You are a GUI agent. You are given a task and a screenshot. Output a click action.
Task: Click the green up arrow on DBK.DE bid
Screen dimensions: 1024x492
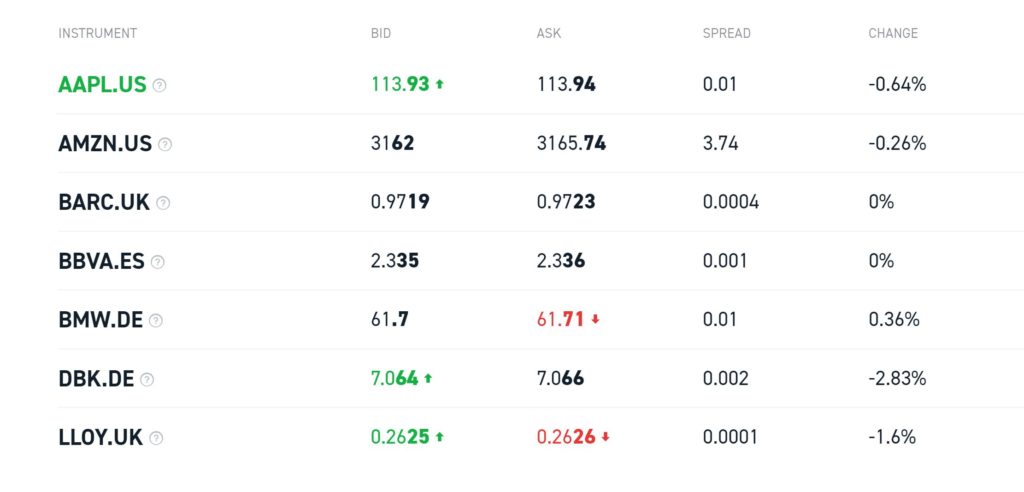coord(428,378)
